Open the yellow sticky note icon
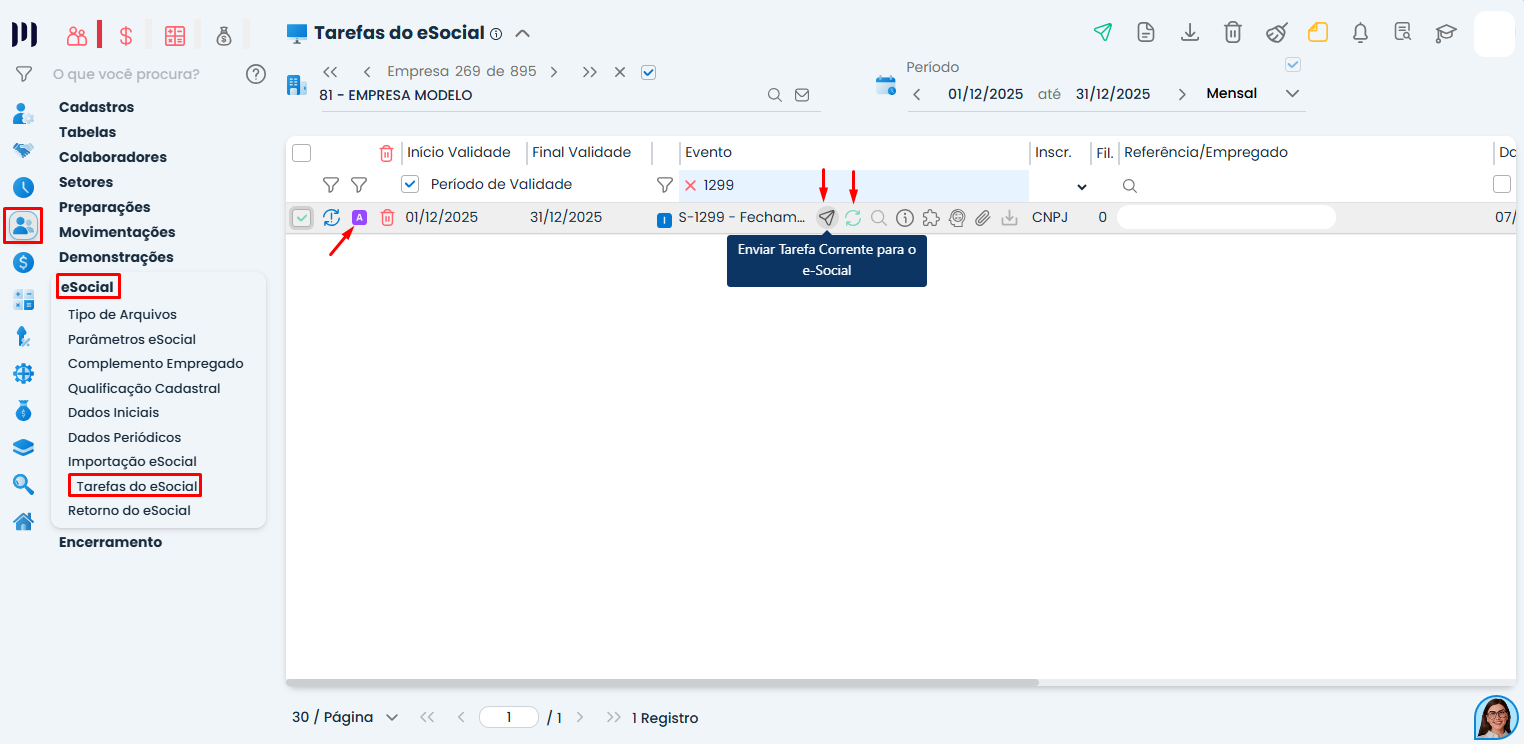 tap(1318, 32)
